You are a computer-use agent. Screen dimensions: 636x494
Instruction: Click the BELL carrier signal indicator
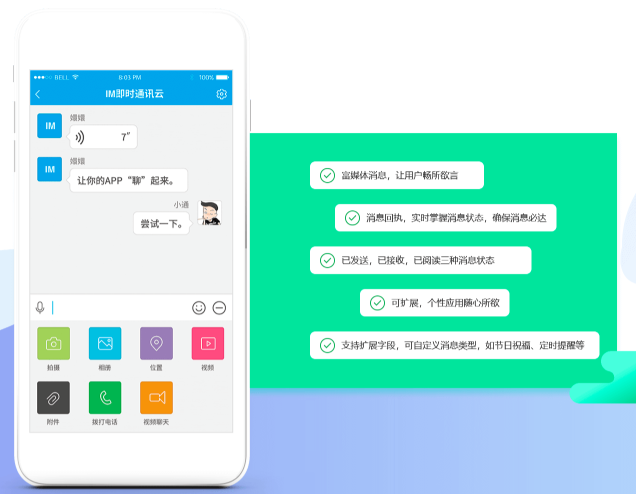[x=56, y=77]
